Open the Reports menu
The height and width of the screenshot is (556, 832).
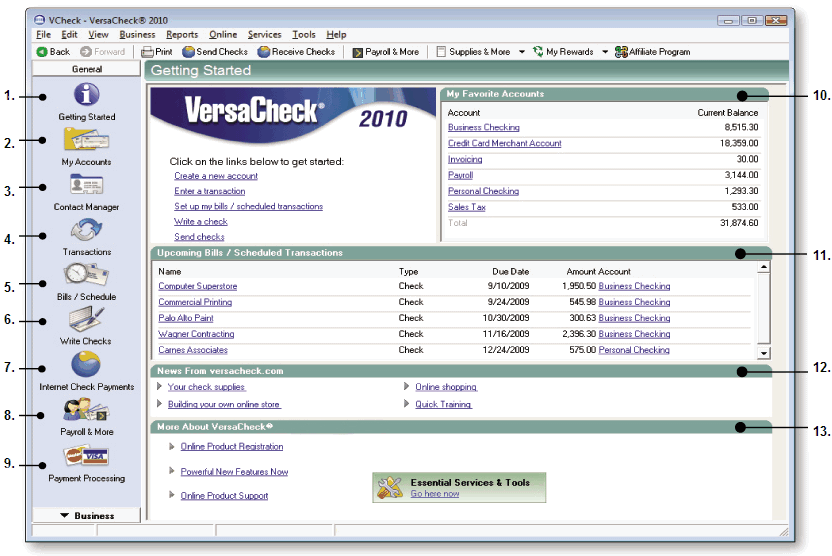pos(182,34)
